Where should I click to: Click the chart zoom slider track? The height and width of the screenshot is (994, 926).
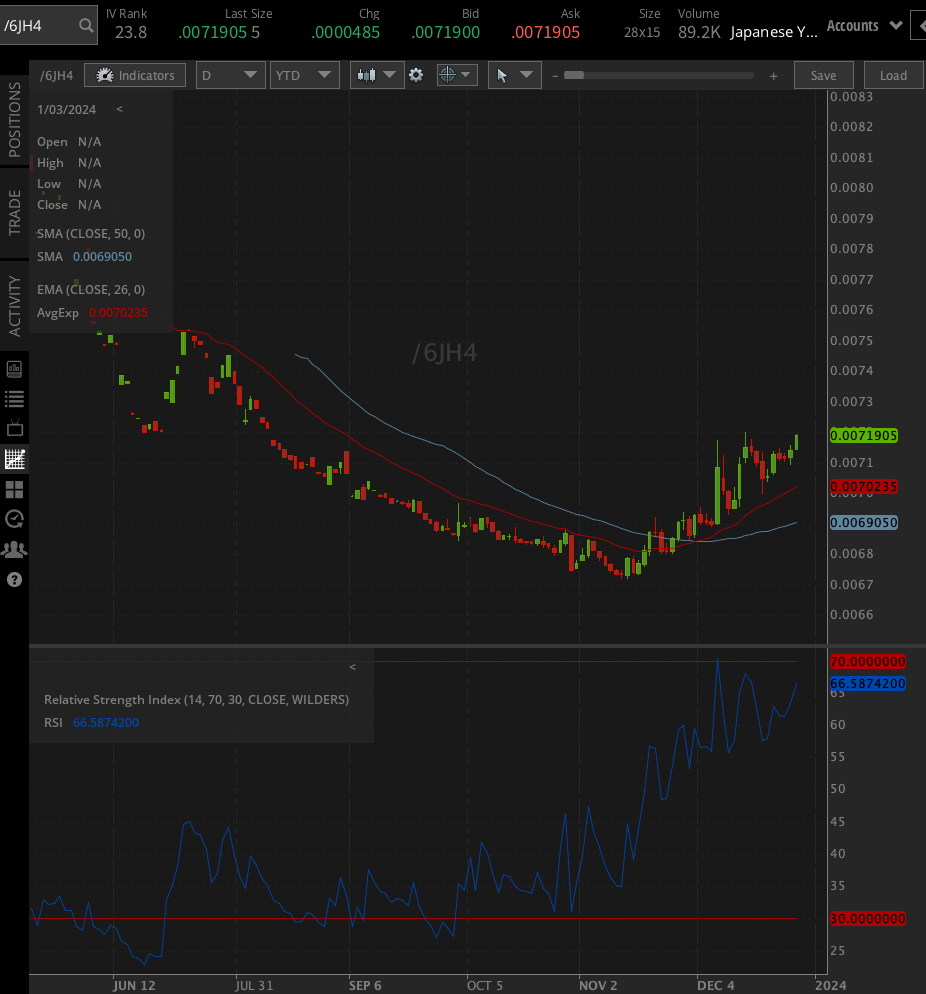(x=664, y=75)
